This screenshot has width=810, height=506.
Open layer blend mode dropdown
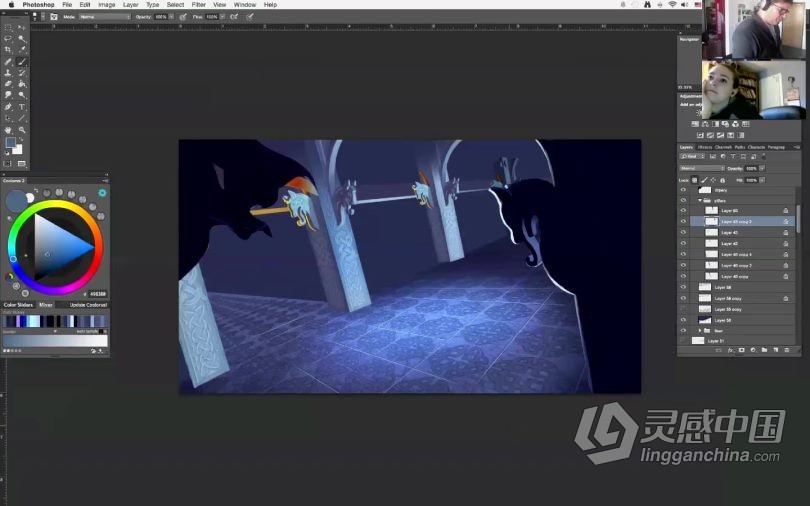702,168
